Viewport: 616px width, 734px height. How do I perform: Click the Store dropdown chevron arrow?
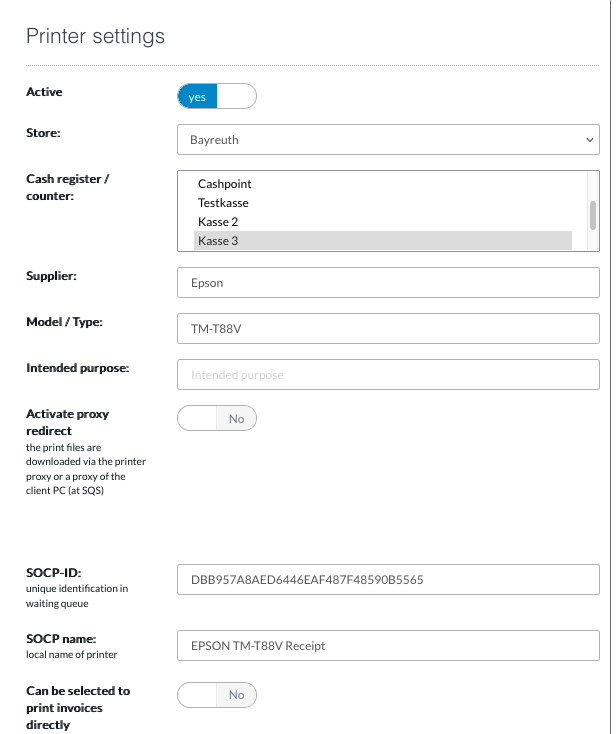(589, 139)
